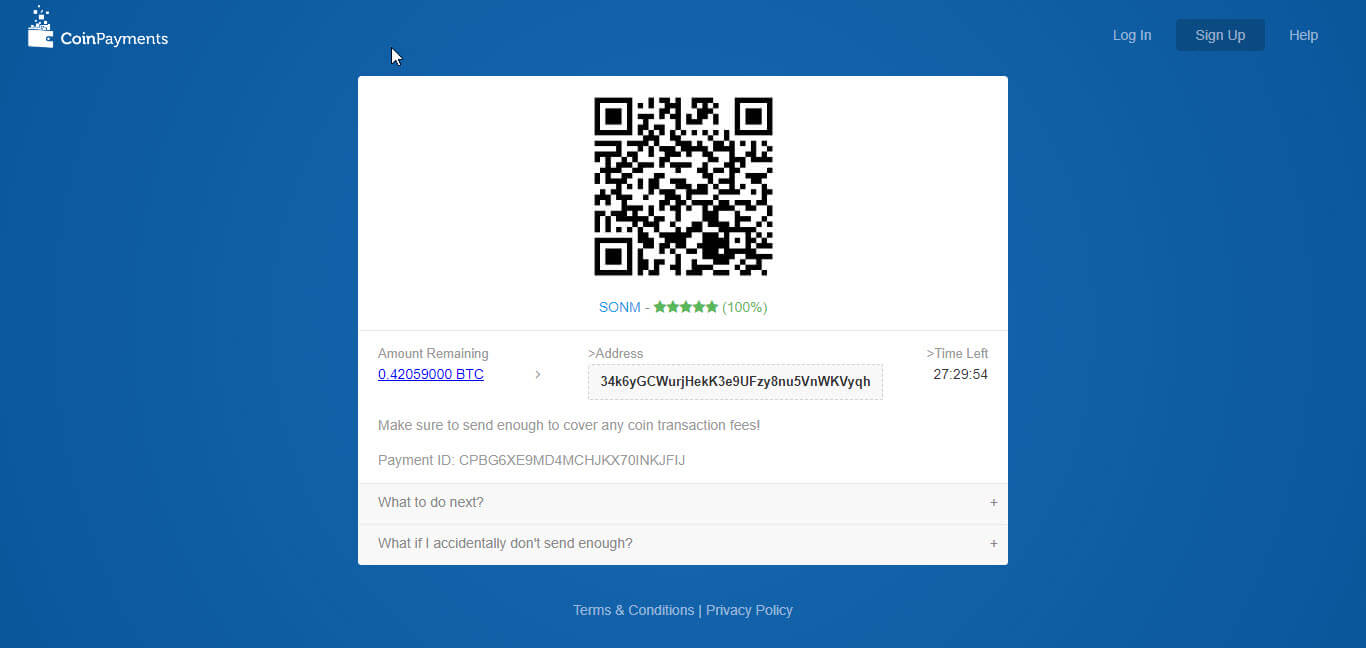Open the Terms & Conditions link
The image size is (1366, 648).
[x=633, y=610]
